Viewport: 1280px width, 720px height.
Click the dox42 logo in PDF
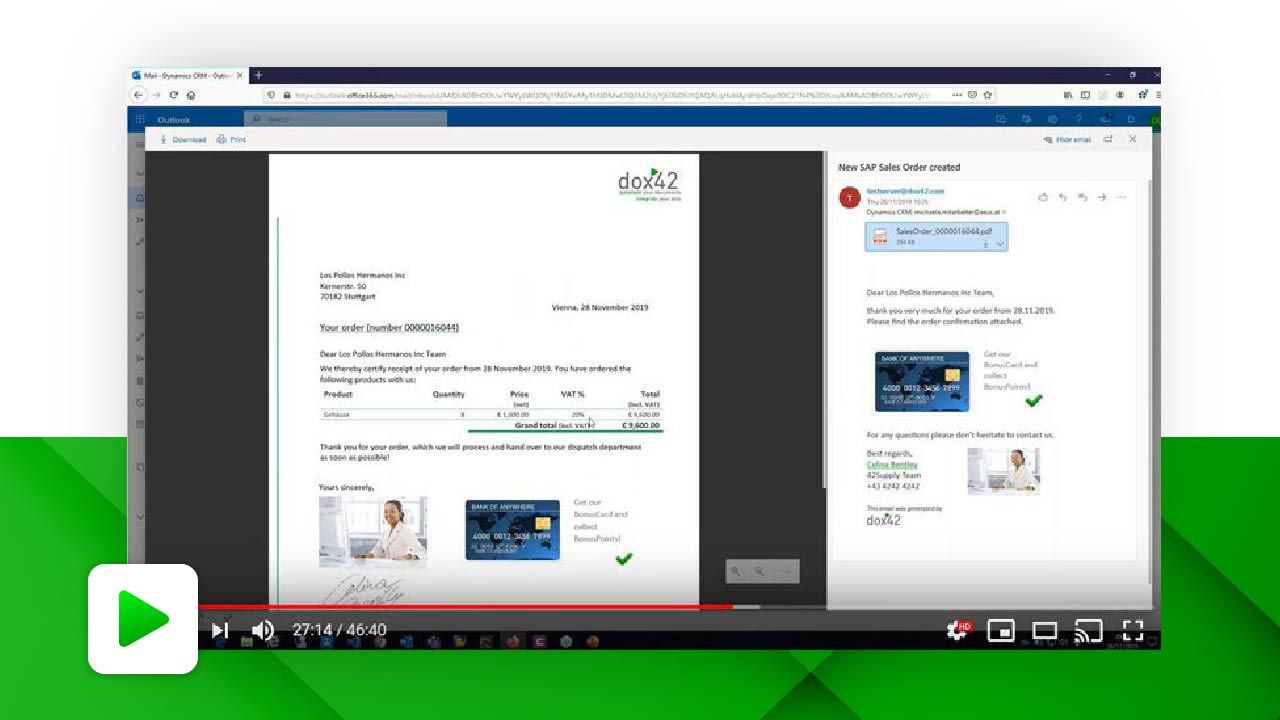pyautogui.click(x=650, y=184)
